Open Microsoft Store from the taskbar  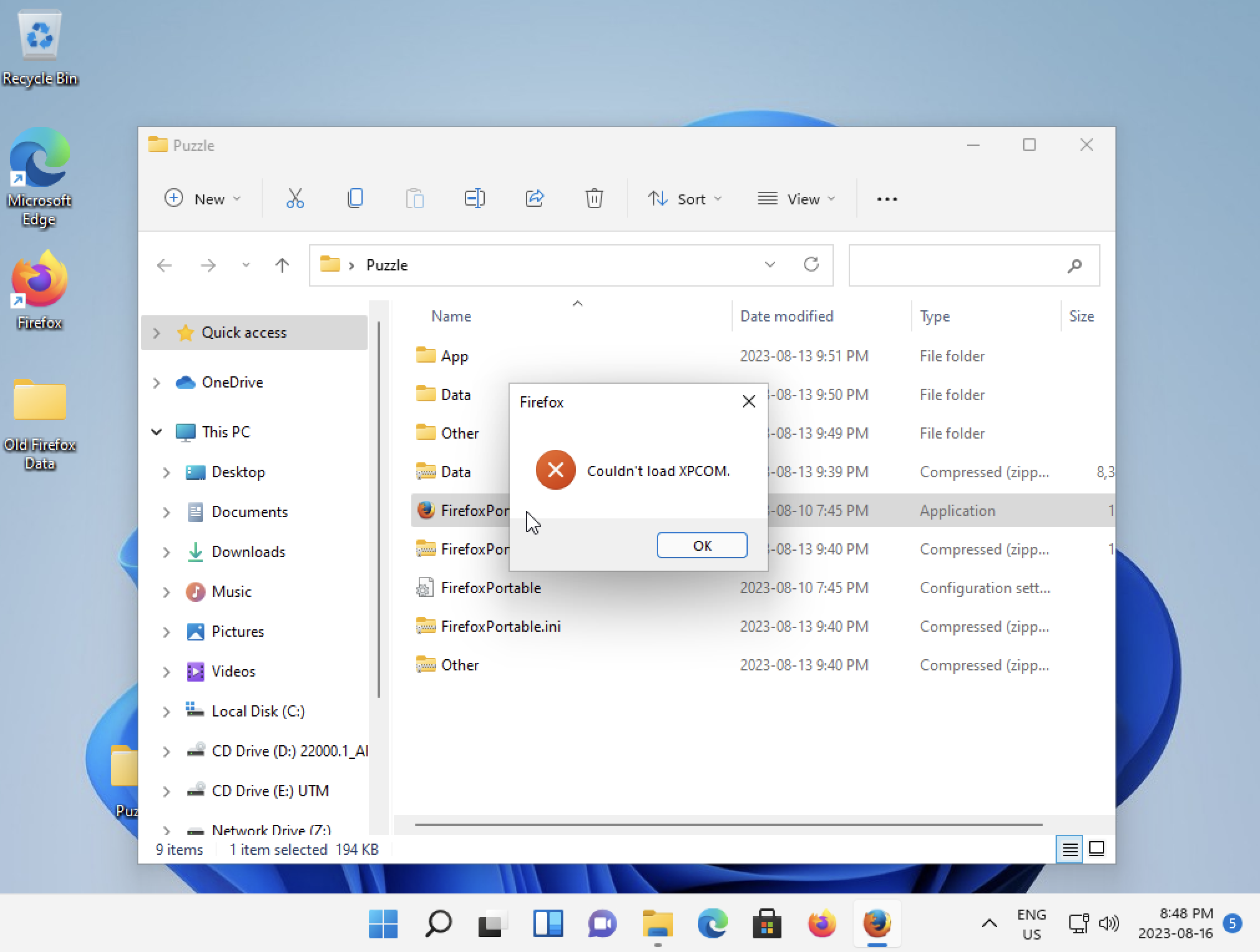[x=766, y=923]
